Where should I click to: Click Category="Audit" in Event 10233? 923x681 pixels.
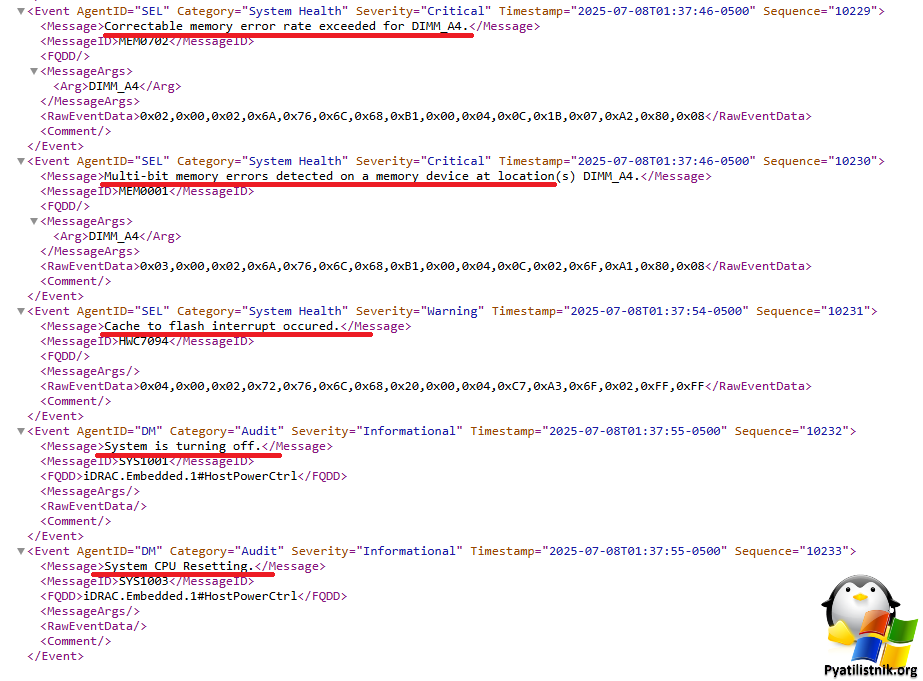(227, 552)
